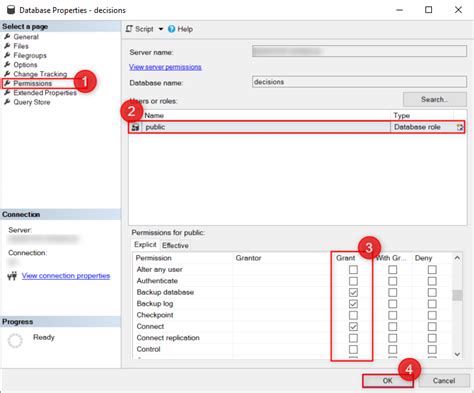Screen dimensions: 474x393
Task: Uncheck Grant for Backup database
Action: click(x=353, y=292)
